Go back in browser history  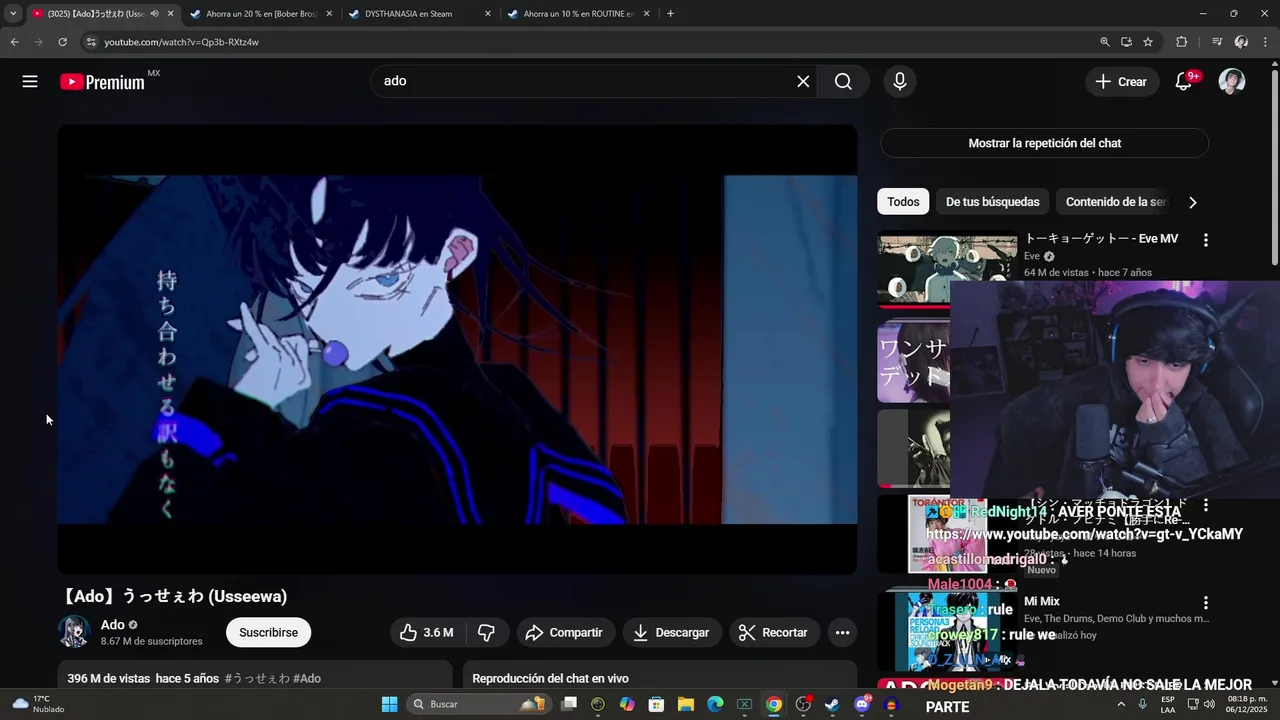[14, 42]
